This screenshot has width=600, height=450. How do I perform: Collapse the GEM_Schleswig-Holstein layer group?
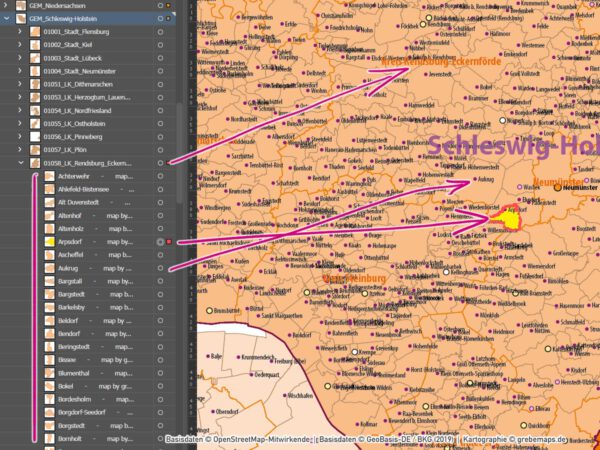[7, 18]
